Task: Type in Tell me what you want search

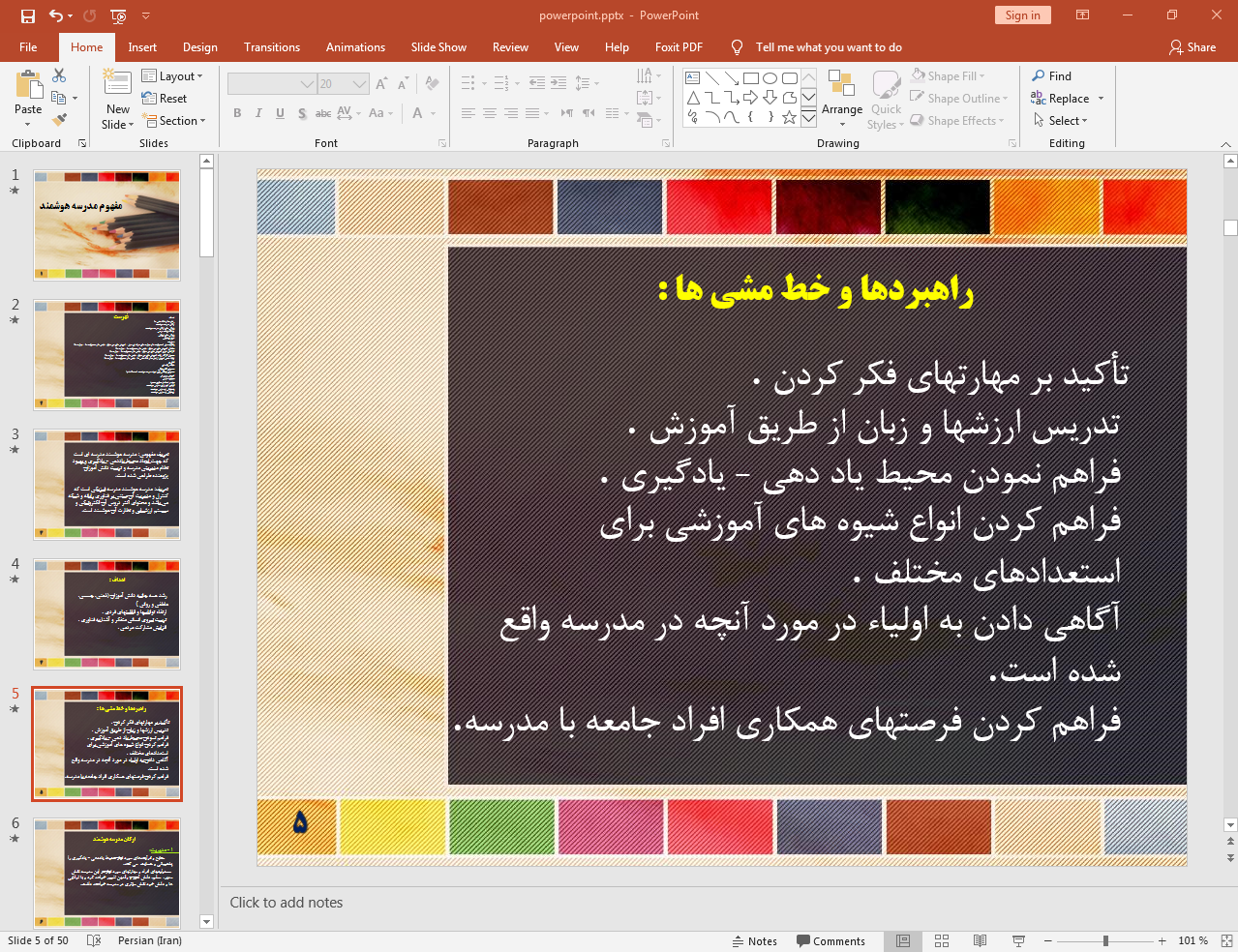Action: (x=829, y=47)
